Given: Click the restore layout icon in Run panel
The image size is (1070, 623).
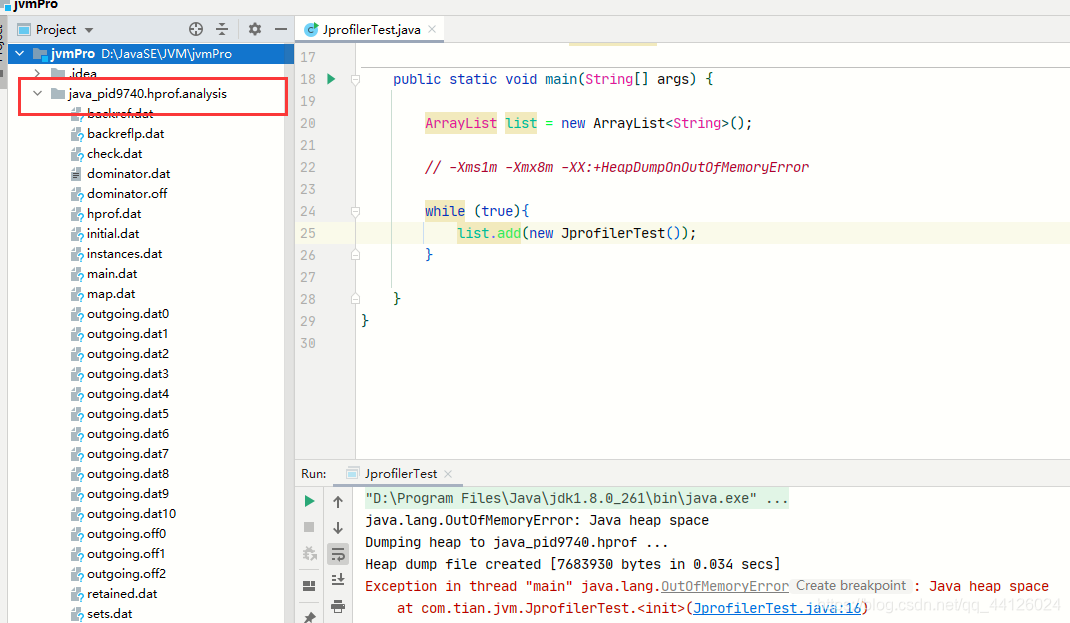Looking at the screenshot, I should (309, 585).
